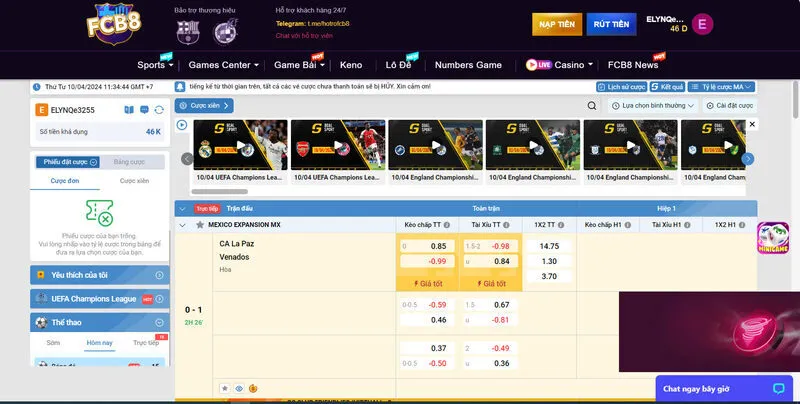Favorite the Mexico Expansion MX league star
The height and width of the screenshot is (404, 800).
pos(196,225)
